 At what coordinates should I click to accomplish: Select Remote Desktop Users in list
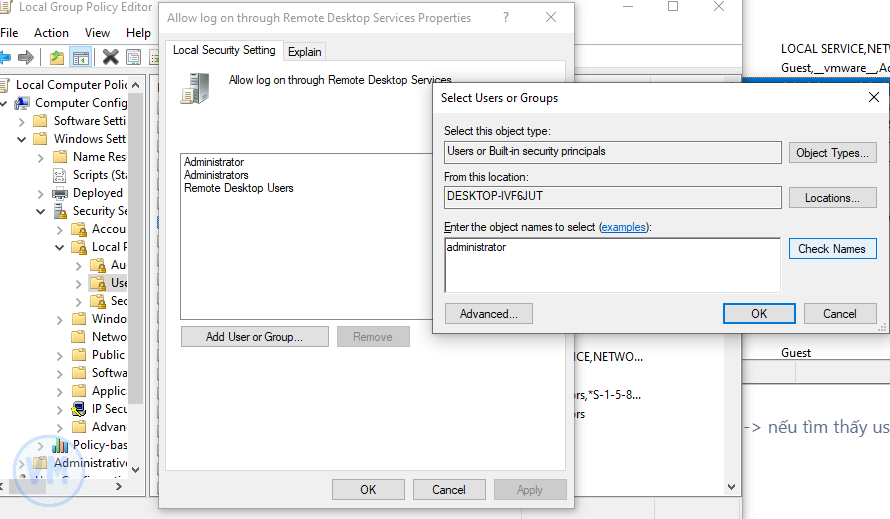tap(239, 188)
